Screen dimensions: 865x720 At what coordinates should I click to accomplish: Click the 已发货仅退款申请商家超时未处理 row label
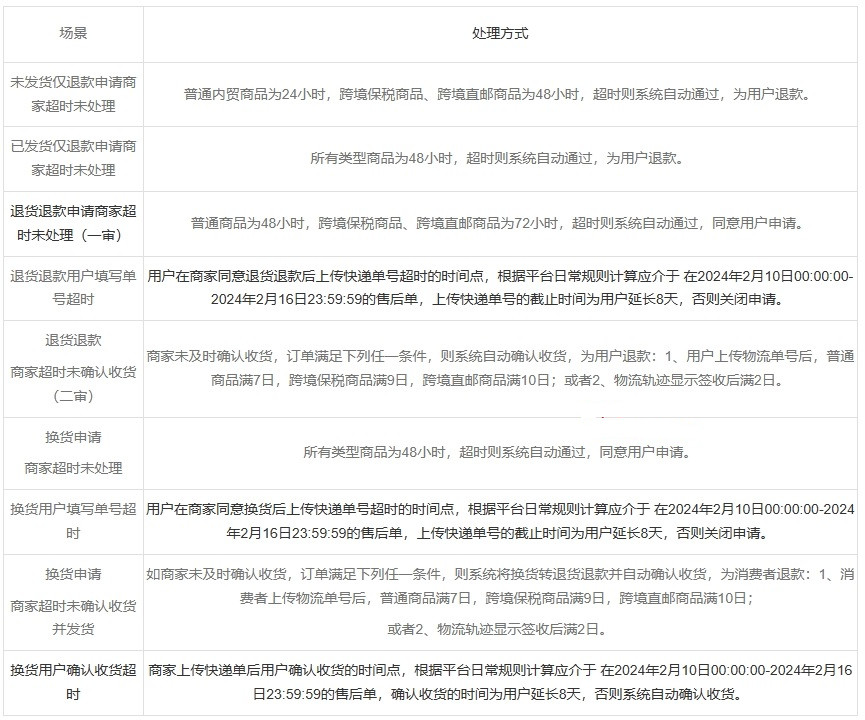click(73, 158)
